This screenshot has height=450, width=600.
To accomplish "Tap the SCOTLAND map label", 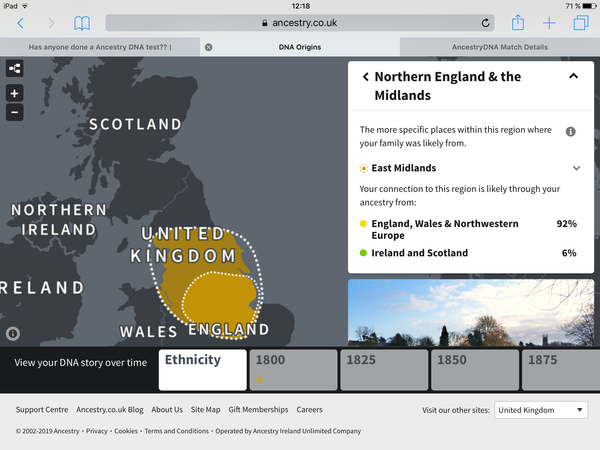I will (x=135, y=124).
